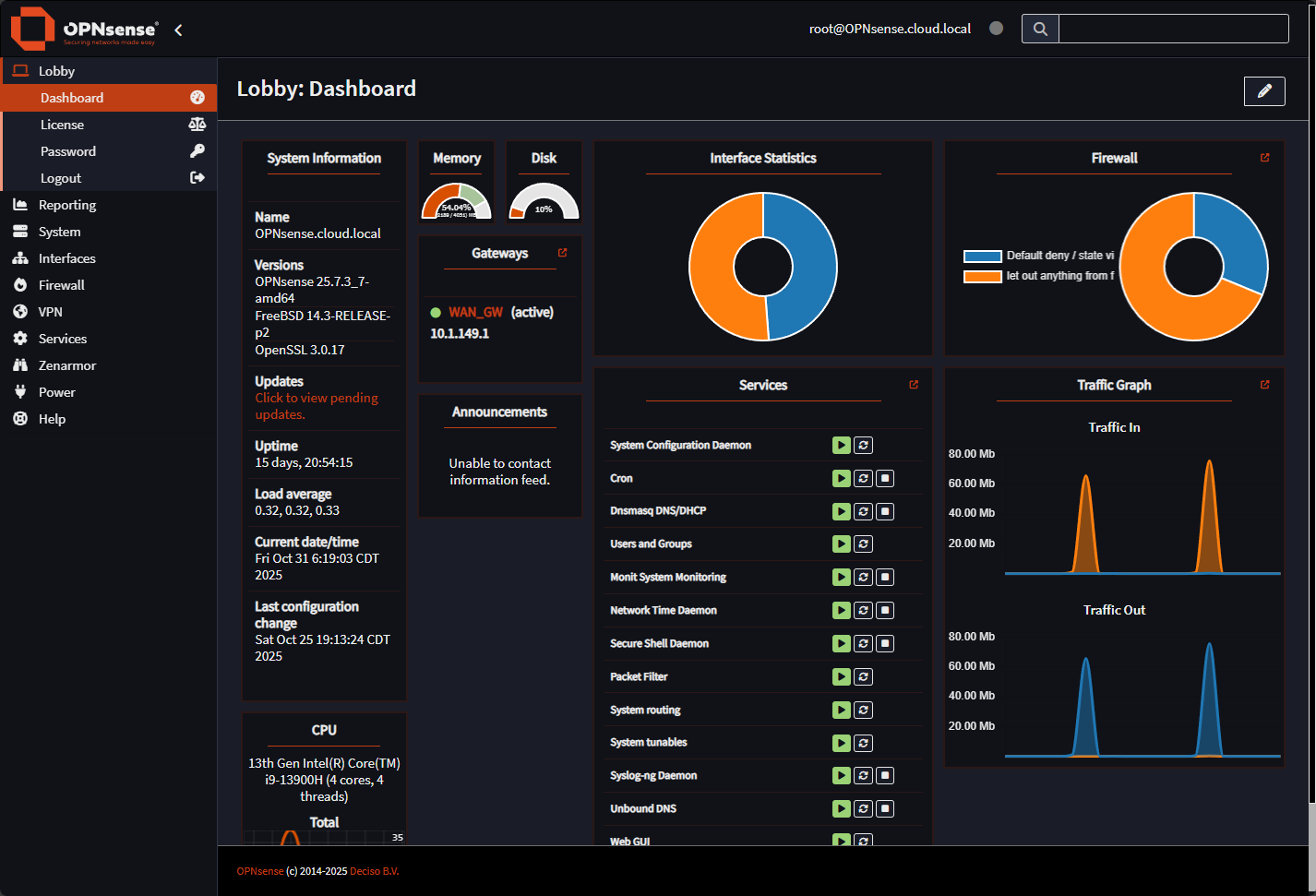Collapse the sidebar with the chevron arrow

pos(178,30)
